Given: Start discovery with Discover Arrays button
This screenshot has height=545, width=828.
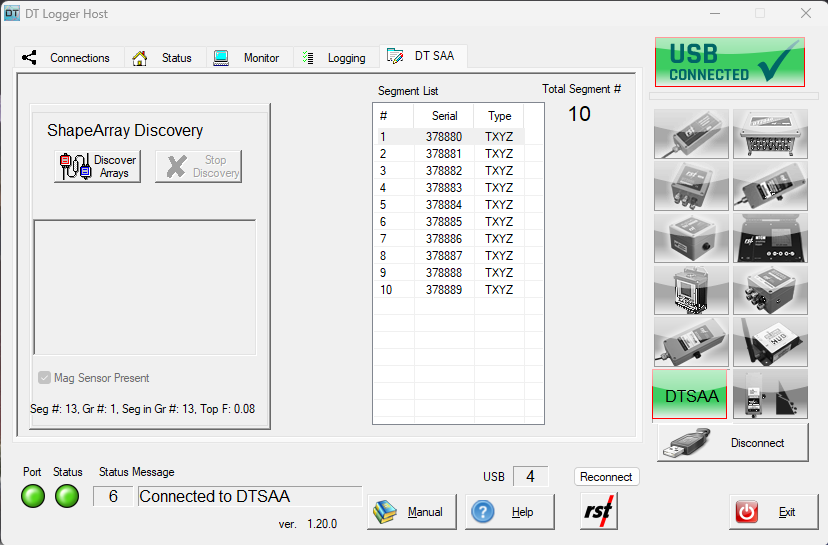Looking at the screenshot, I should tap(98, 166).
